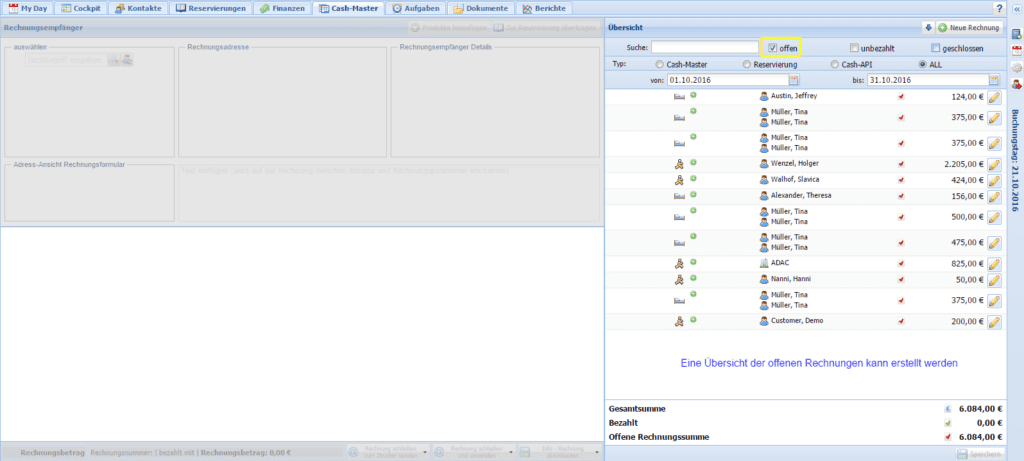1024x461 pixels.
Task: Tick the 'geschlossen' checkbox
Action: click(936, 47)
